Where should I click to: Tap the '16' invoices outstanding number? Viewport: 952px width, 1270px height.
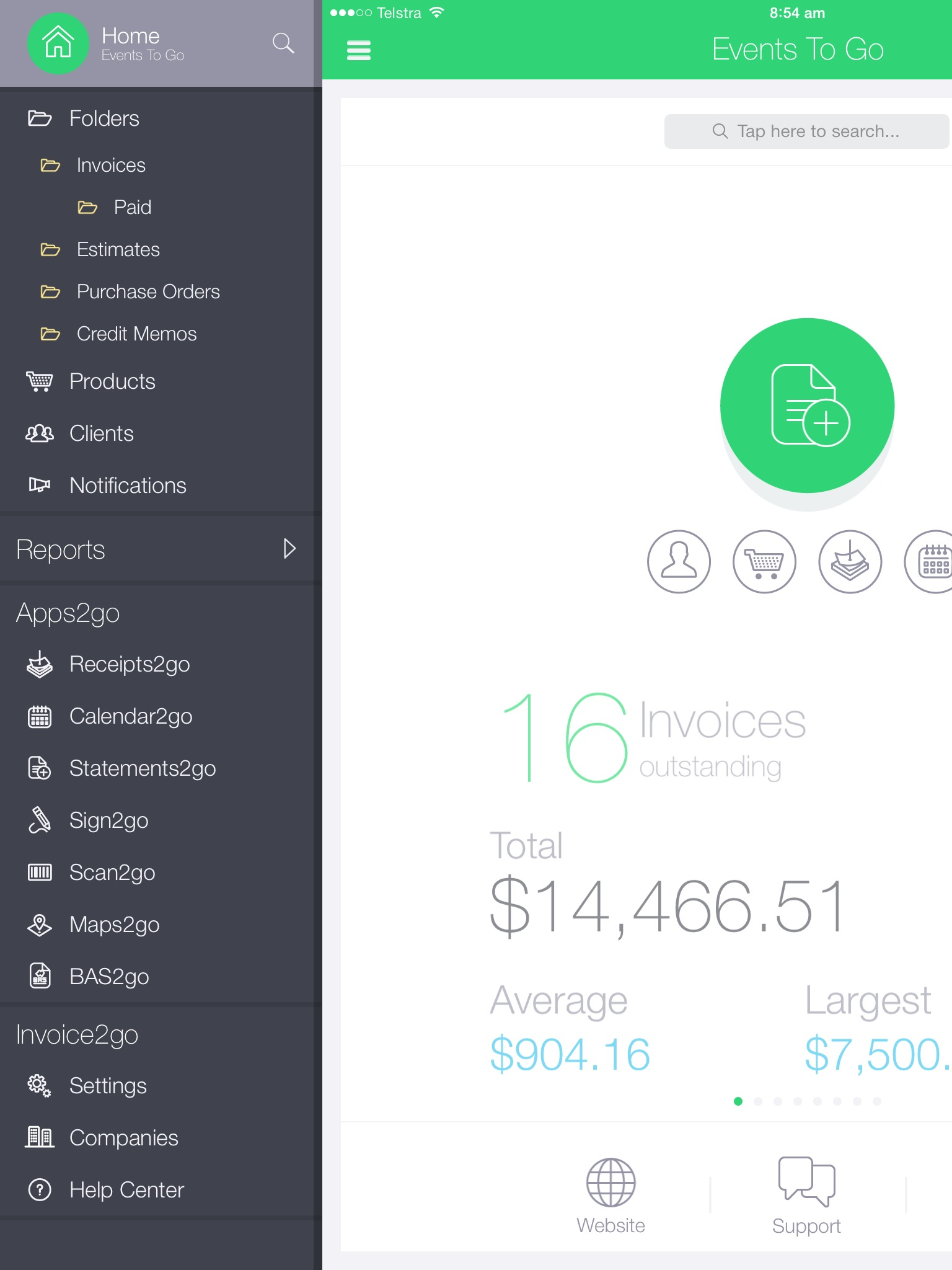tap(565, 738)
